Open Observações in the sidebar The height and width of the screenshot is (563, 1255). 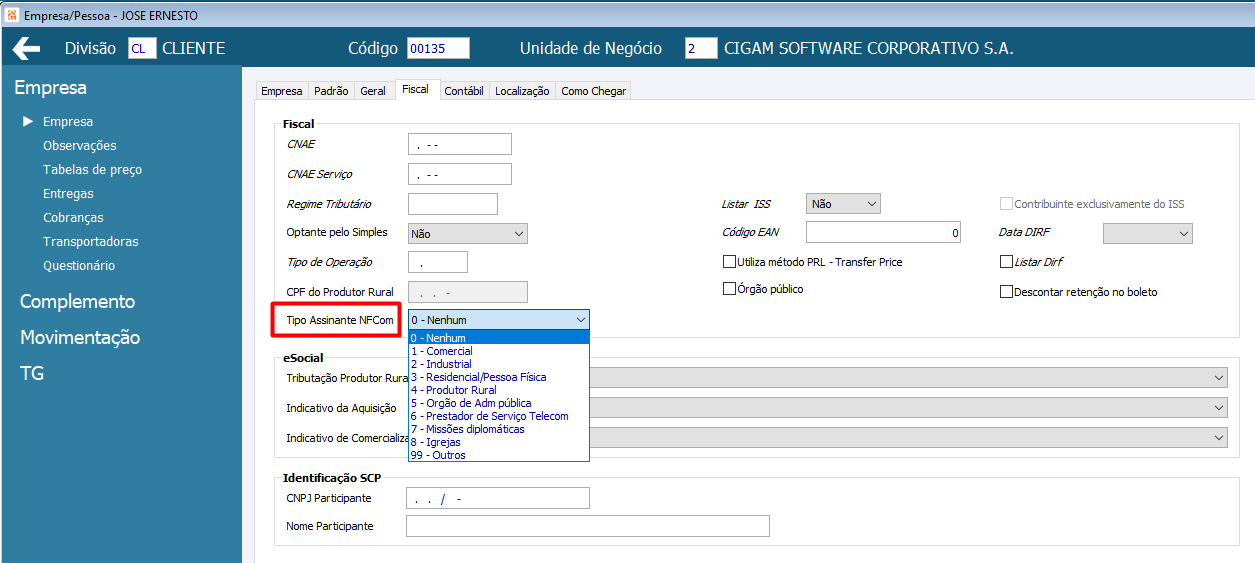click(x=80, y=146)
